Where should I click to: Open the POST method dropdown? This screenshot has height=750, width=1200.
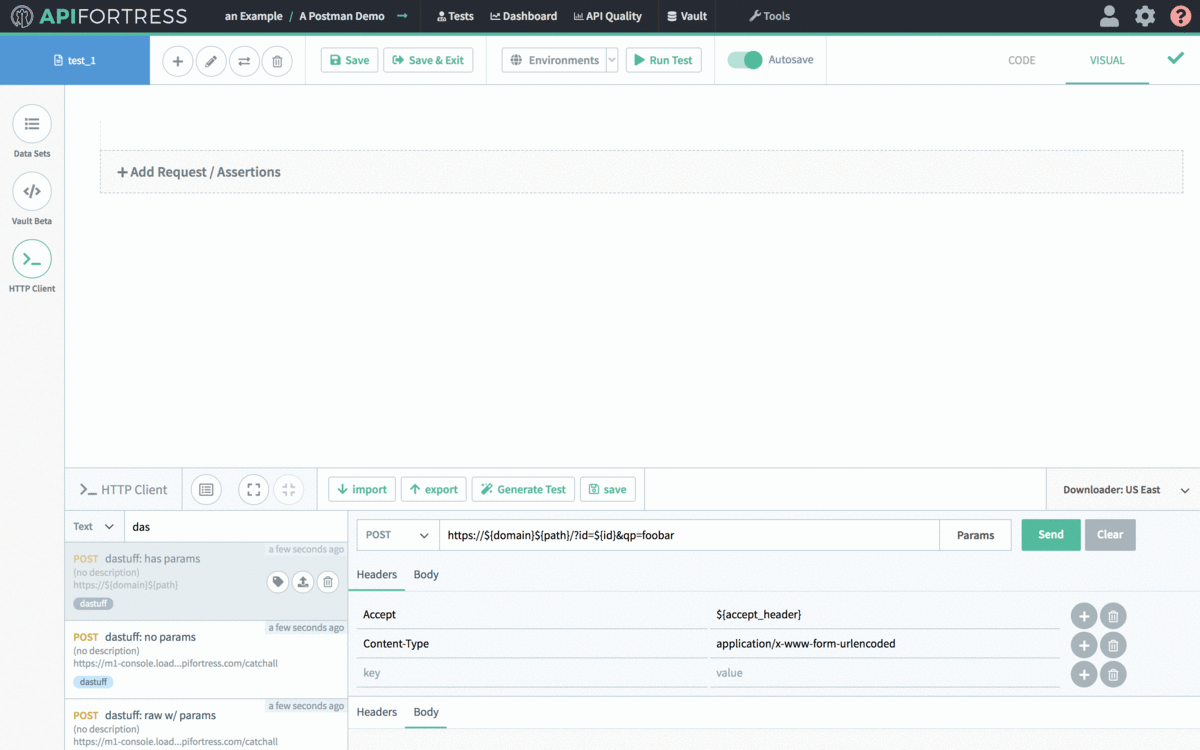397,535
